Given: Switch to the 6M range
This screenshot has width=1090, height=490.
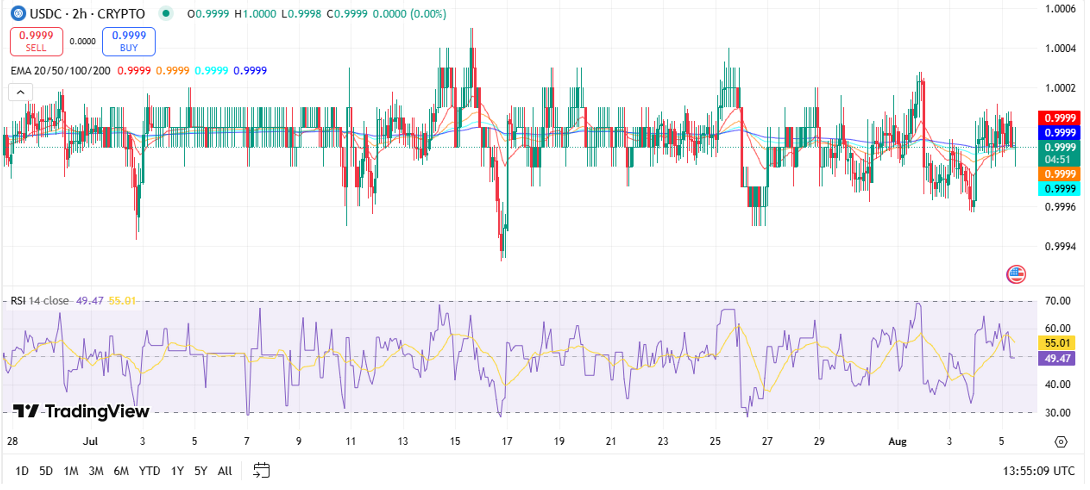Looking at the screenshot, I should (x=120, y=470).
